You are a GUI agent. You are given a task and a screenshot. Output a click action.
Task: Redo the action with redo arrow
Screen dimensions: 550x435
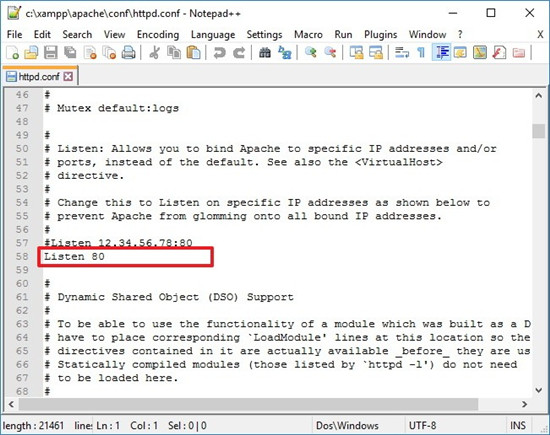point(239,53)
